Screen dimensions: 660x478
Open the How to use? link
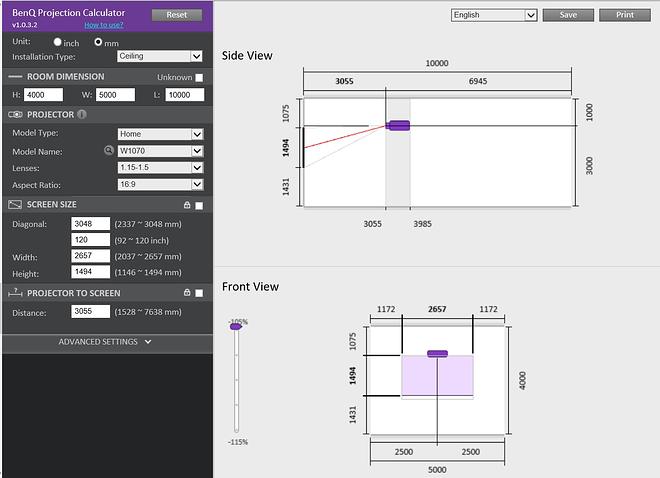(104, 25)
